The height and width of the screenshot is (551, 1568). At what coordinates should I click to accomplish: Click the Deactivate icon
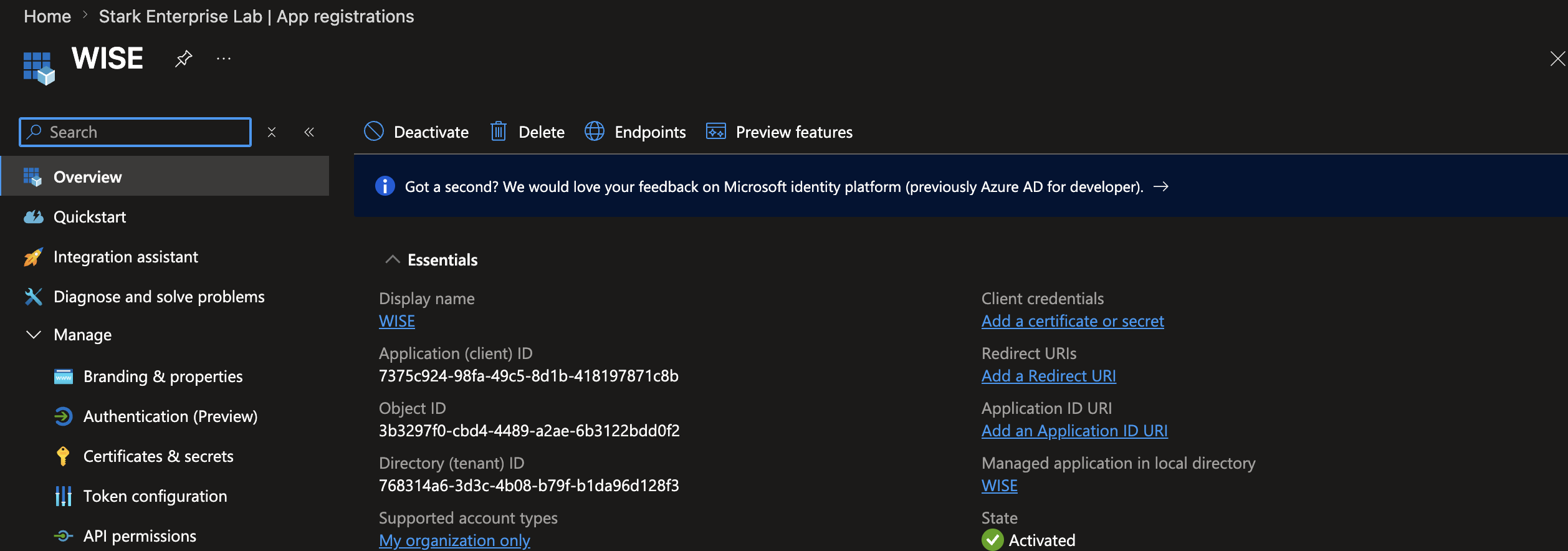pyautogui.click(x=374, y=131)
